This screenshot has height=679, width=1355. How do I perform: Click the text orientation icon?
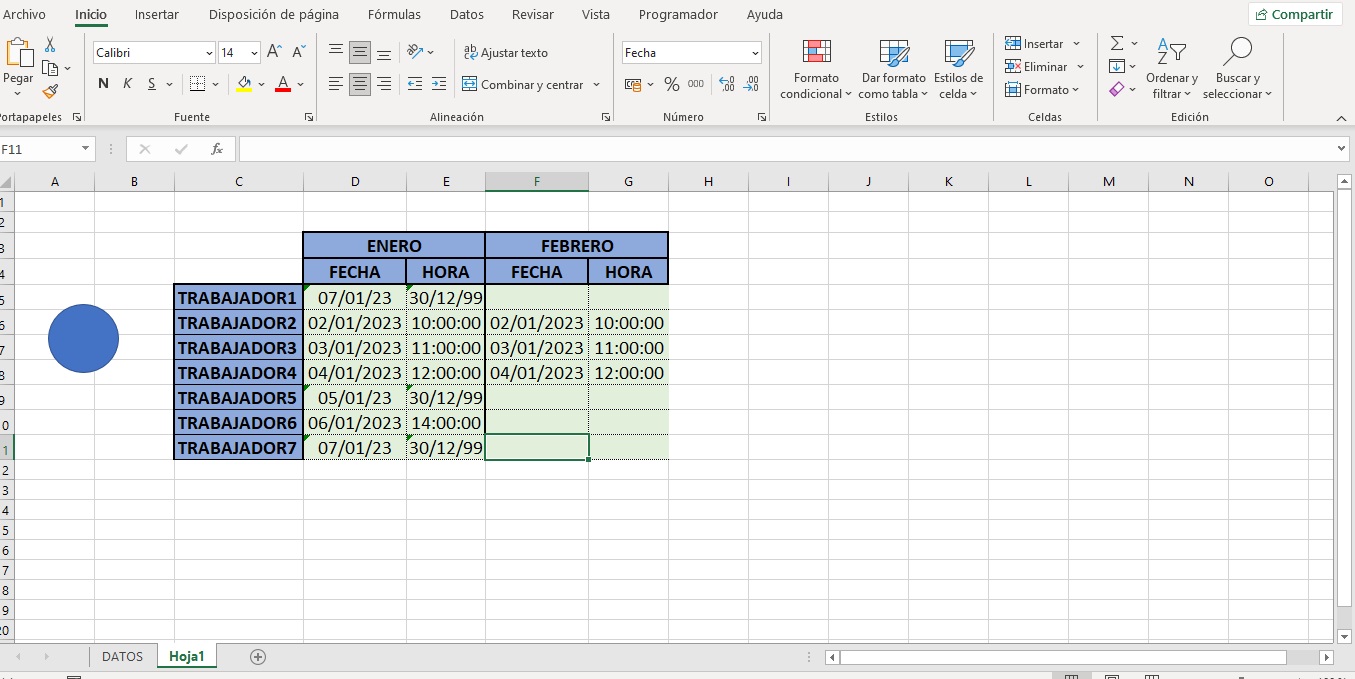[417, 52]
